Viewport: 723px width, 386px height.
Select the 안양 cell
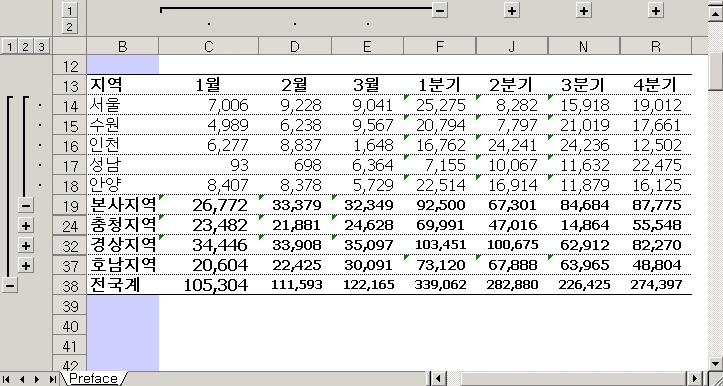[x=123, y=185]
